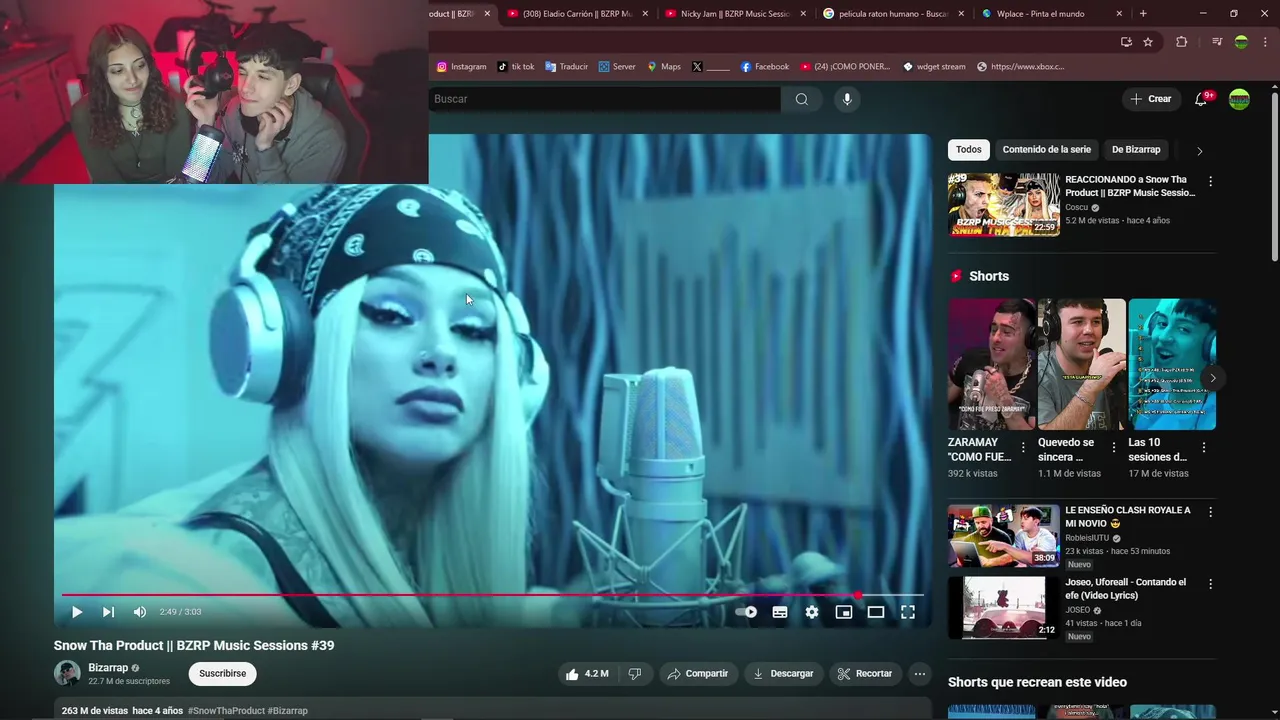Bookmark this page with the star
1280x720 pixels.
click(1148, 42)
